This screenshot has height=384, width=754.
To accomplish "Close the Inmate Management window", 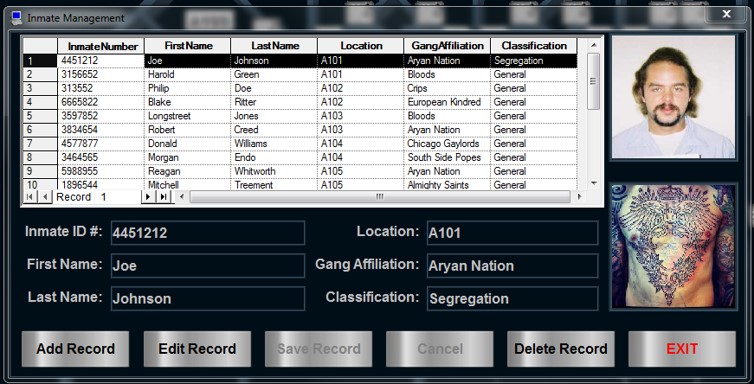I will [727, 14].
